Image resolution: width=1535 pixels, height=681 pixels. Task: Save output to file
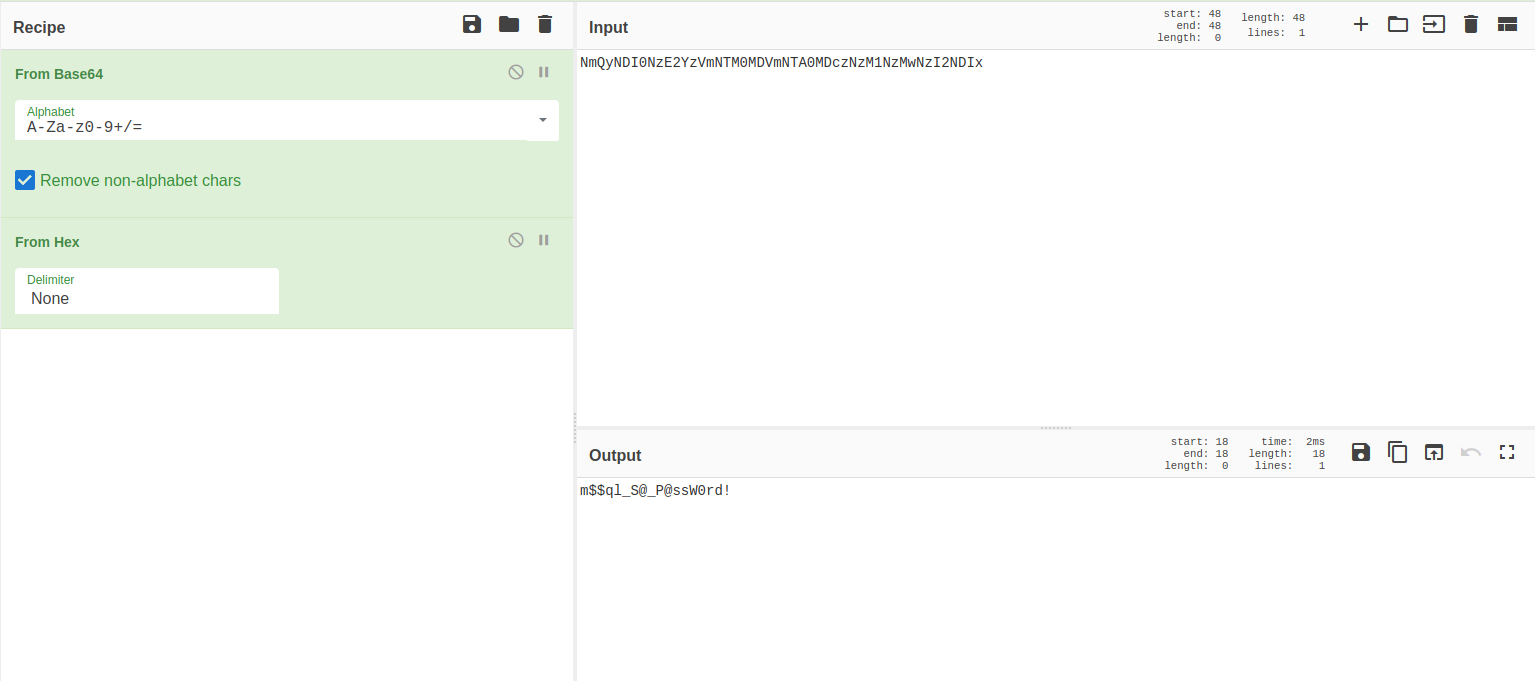point(1361,453)
